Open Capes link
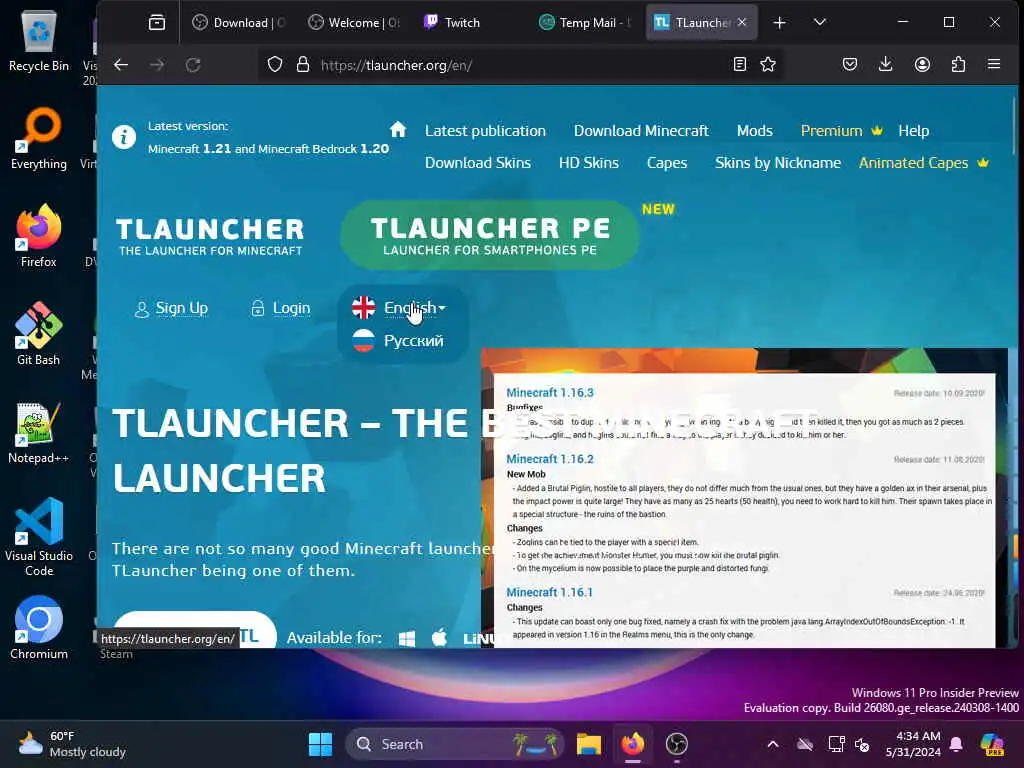This screenshot has width=1024, height=768. [x=666, y=163]
